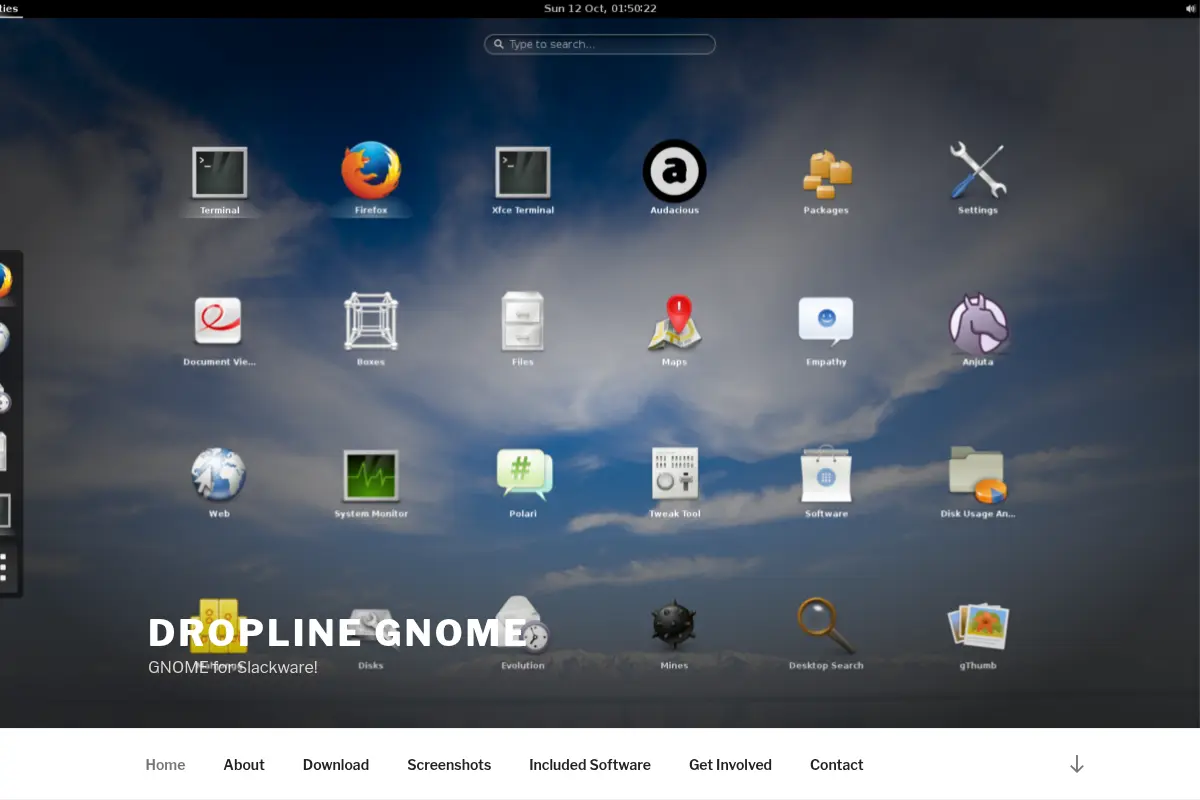Open the Web browser globe icon

pos(219,474)
